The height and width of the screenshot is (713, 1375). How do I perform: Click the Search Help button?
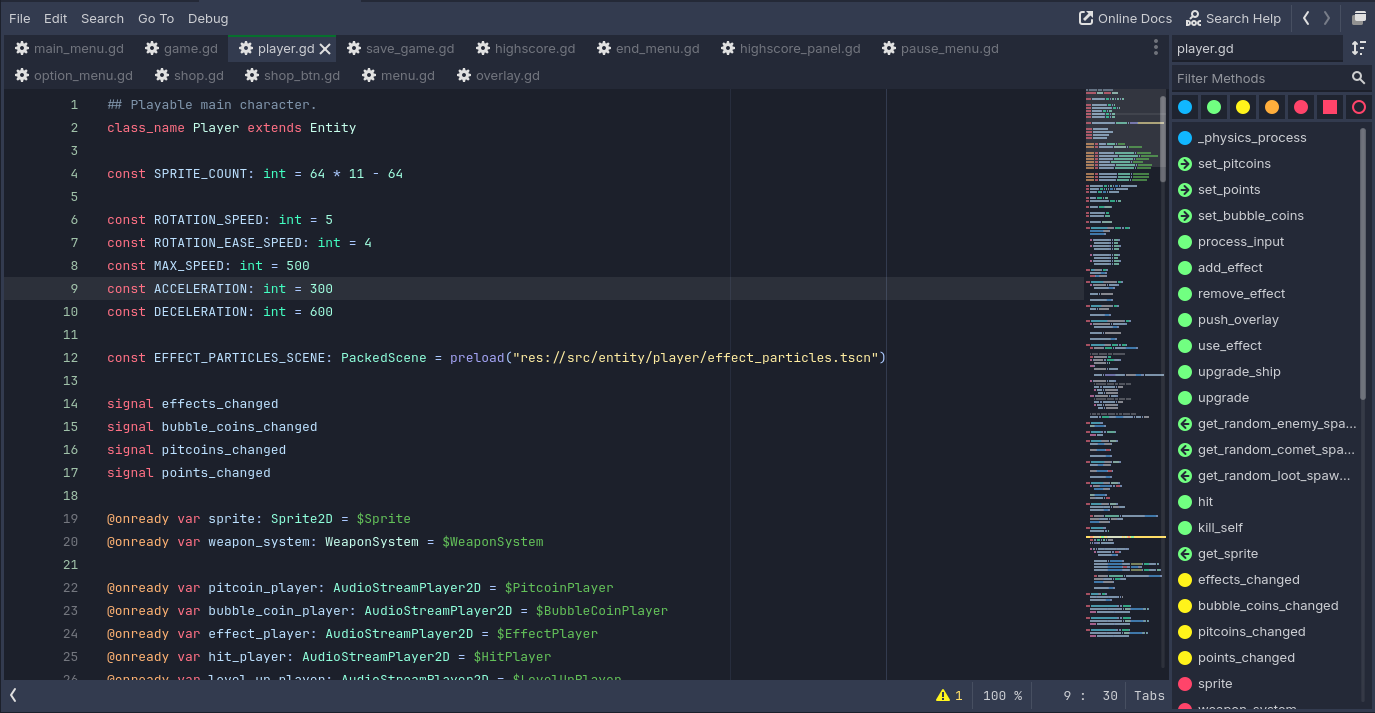[x=1233, y=17]
